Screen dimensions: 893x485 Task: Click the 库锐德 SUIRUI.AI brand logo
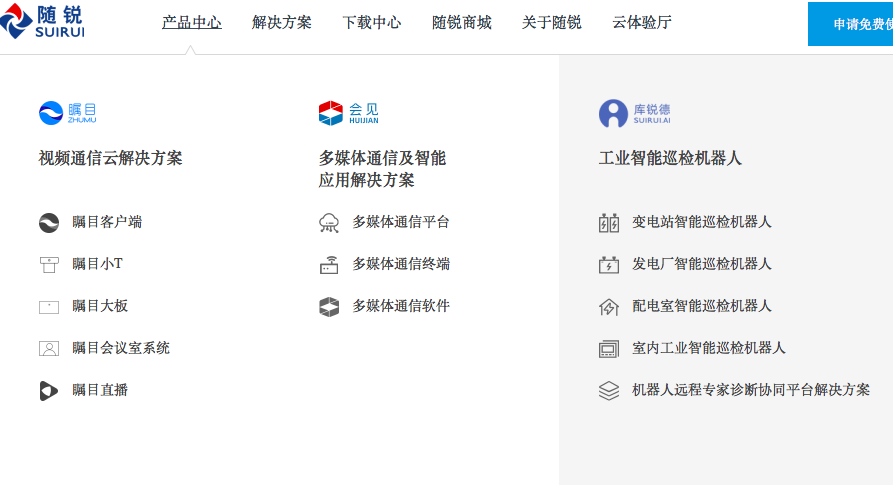[x=634, y=113]
